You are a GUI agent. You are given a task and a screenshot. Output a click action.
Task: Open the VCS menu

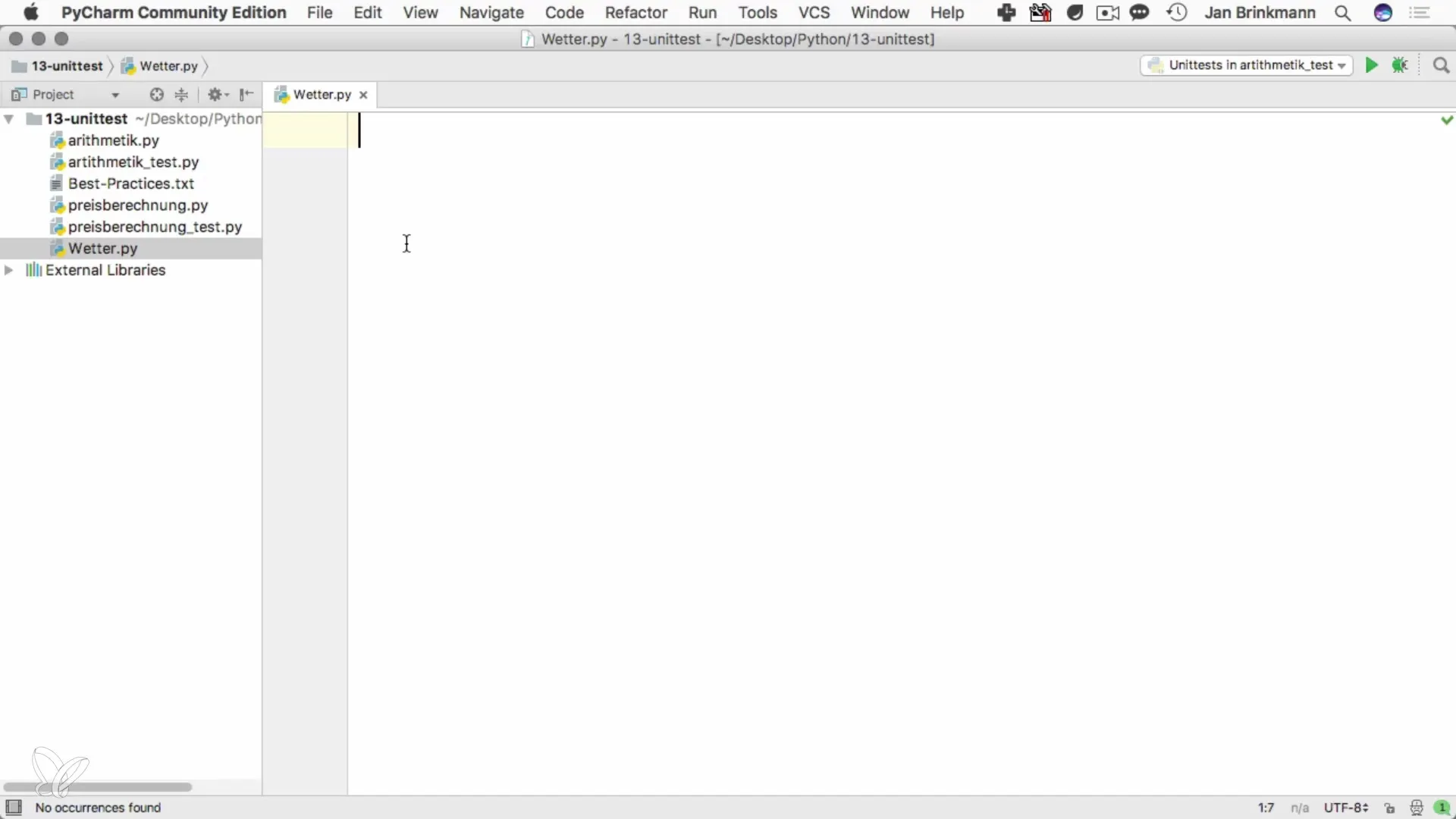pyautogui.click(x=814, y=13)
